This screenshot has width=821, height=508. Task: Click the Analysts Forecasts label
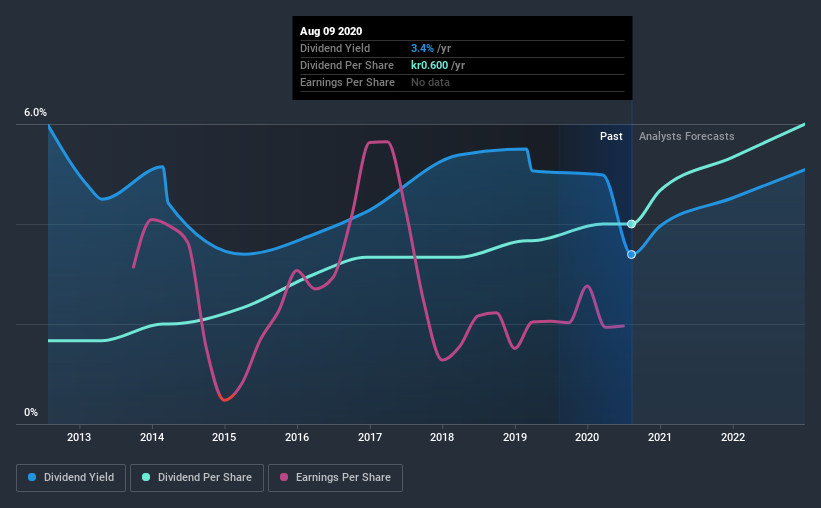tap(686, 136)
